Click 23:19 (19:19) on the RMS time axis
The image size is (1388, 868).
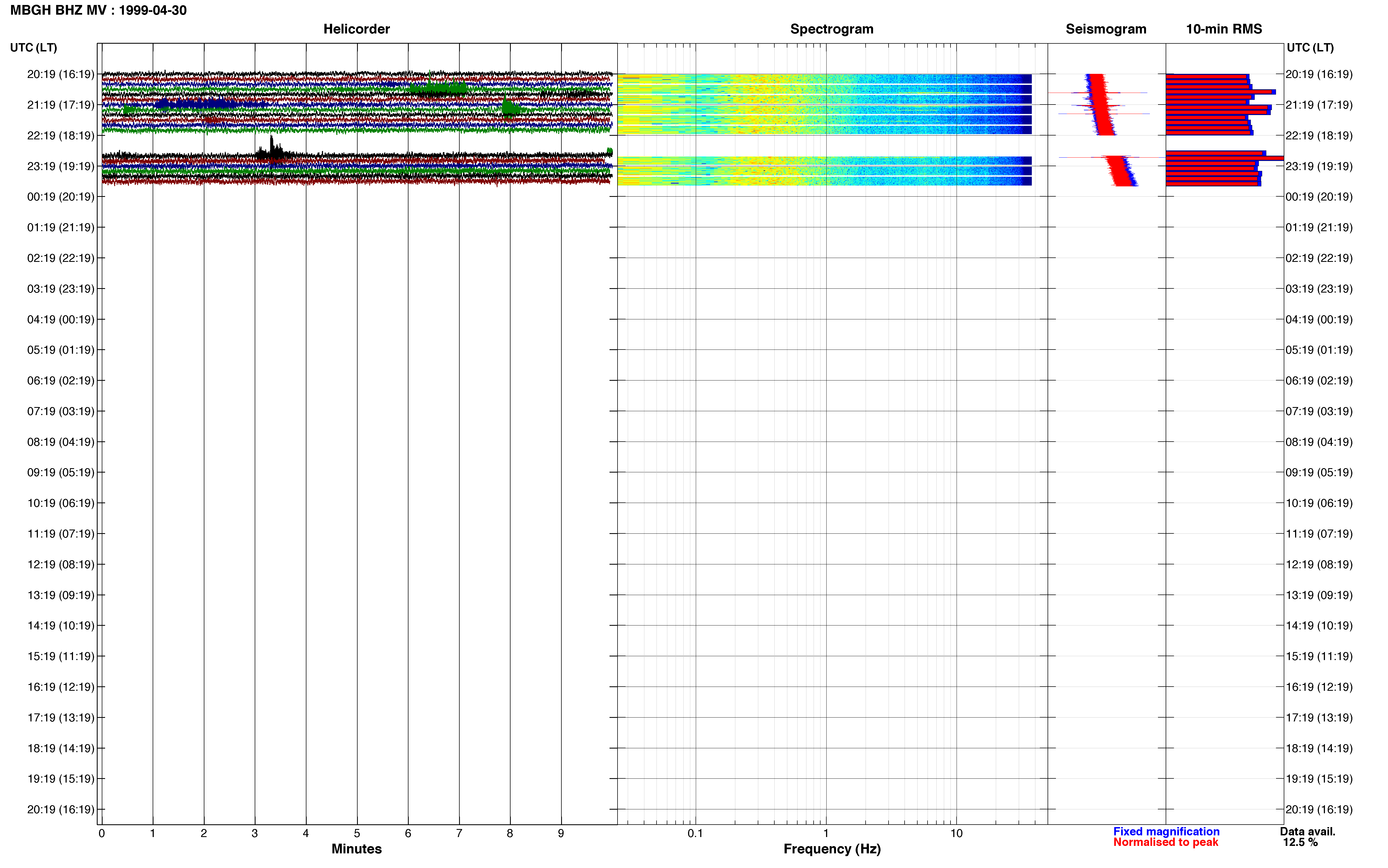(x=1319, y=166)
